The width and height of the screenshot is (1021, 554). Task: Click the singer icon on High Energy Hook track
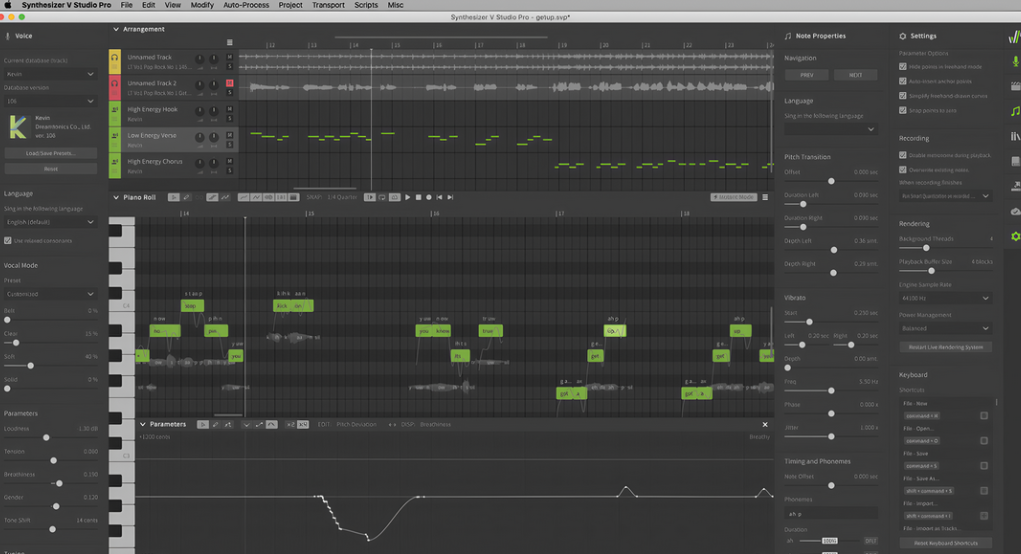point(115,109)
